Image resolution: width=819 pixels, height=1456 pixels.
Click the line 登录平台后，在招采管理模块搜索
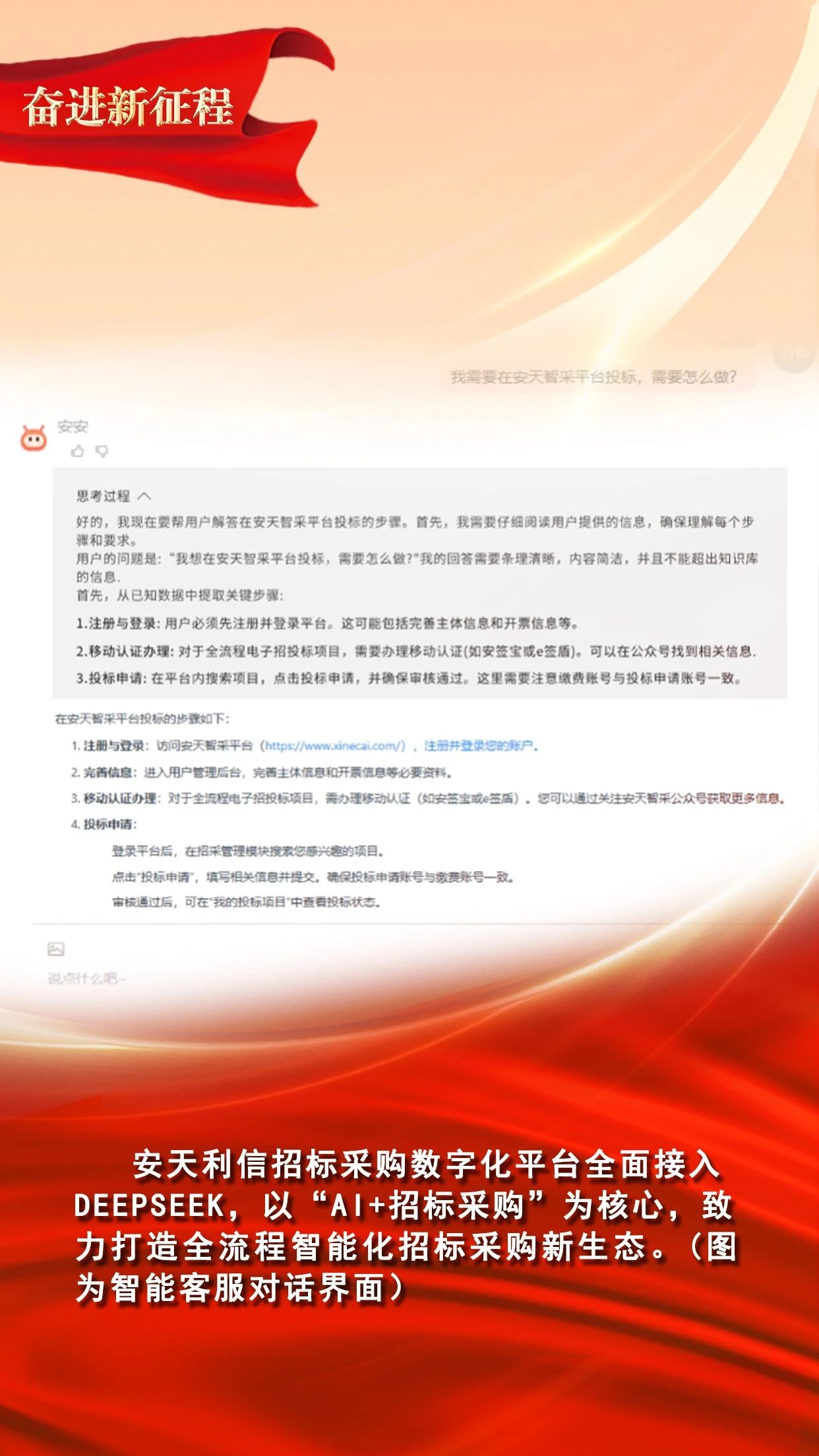pos(249,851)
